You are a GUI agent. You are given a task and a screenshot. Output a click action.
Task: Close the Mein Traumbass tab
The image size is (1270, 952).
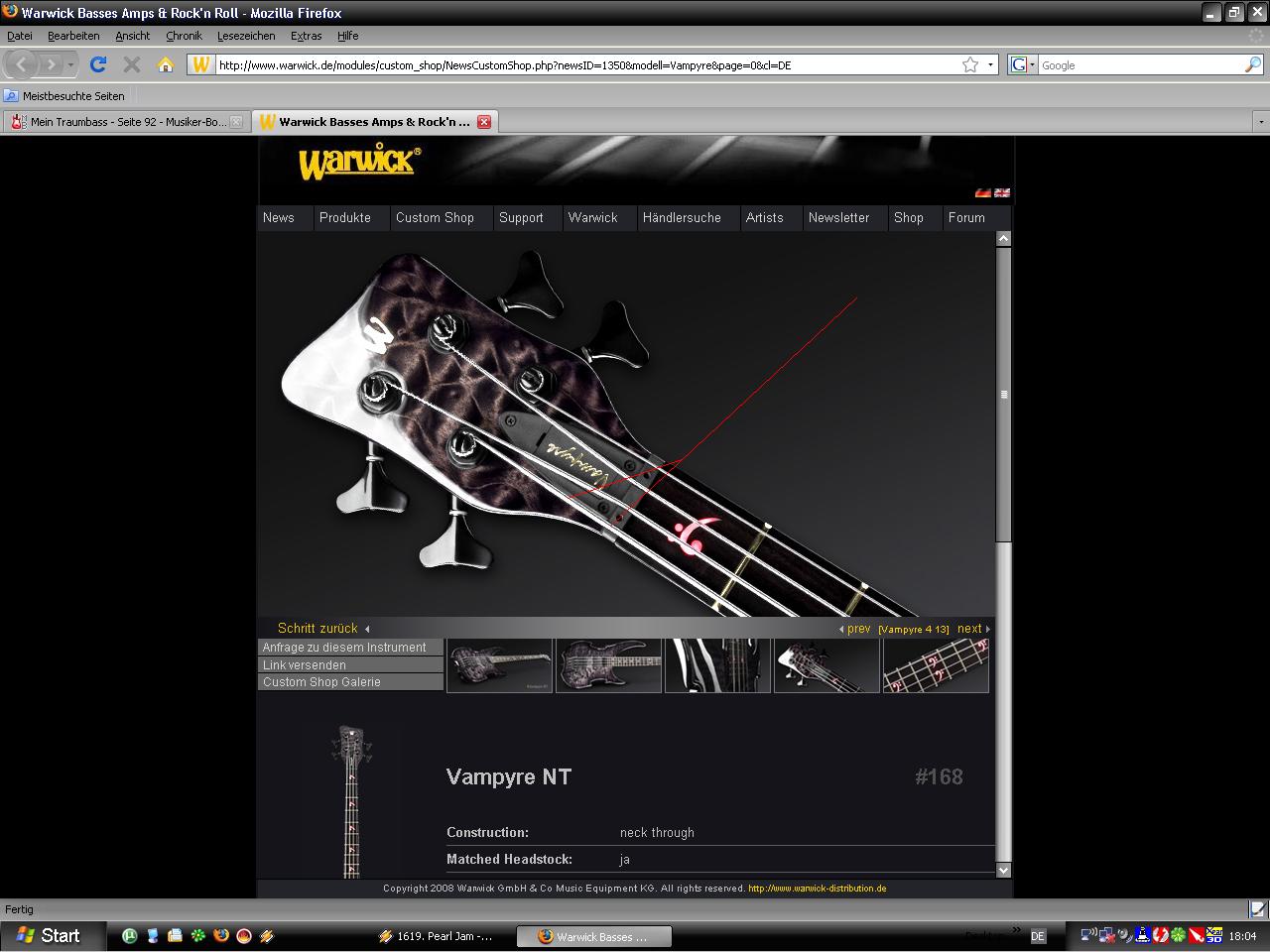[236, 122]
